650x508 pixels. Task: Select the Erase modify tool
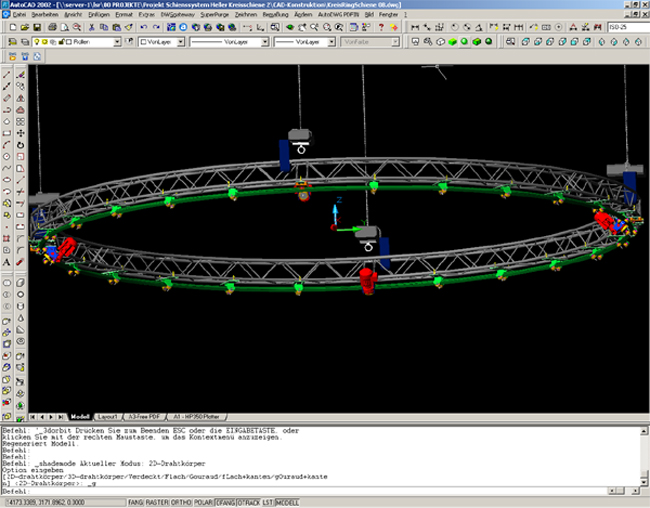pyautogui.click(x=21, y=75)
